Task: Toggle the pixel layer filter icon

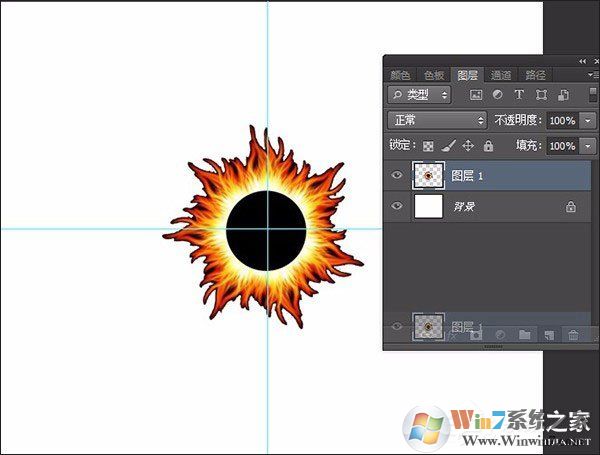Action: 476,95
